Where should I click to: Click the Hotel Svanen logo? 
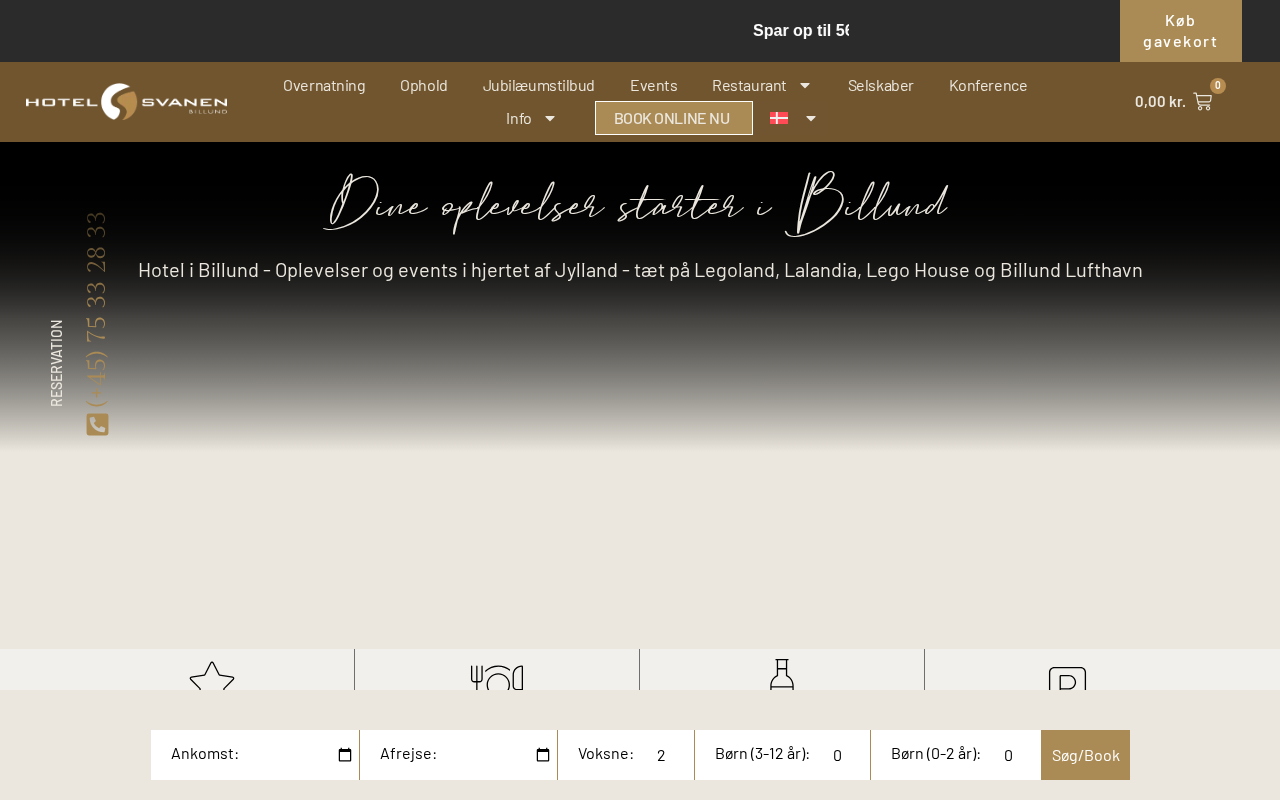coord(127,102)
